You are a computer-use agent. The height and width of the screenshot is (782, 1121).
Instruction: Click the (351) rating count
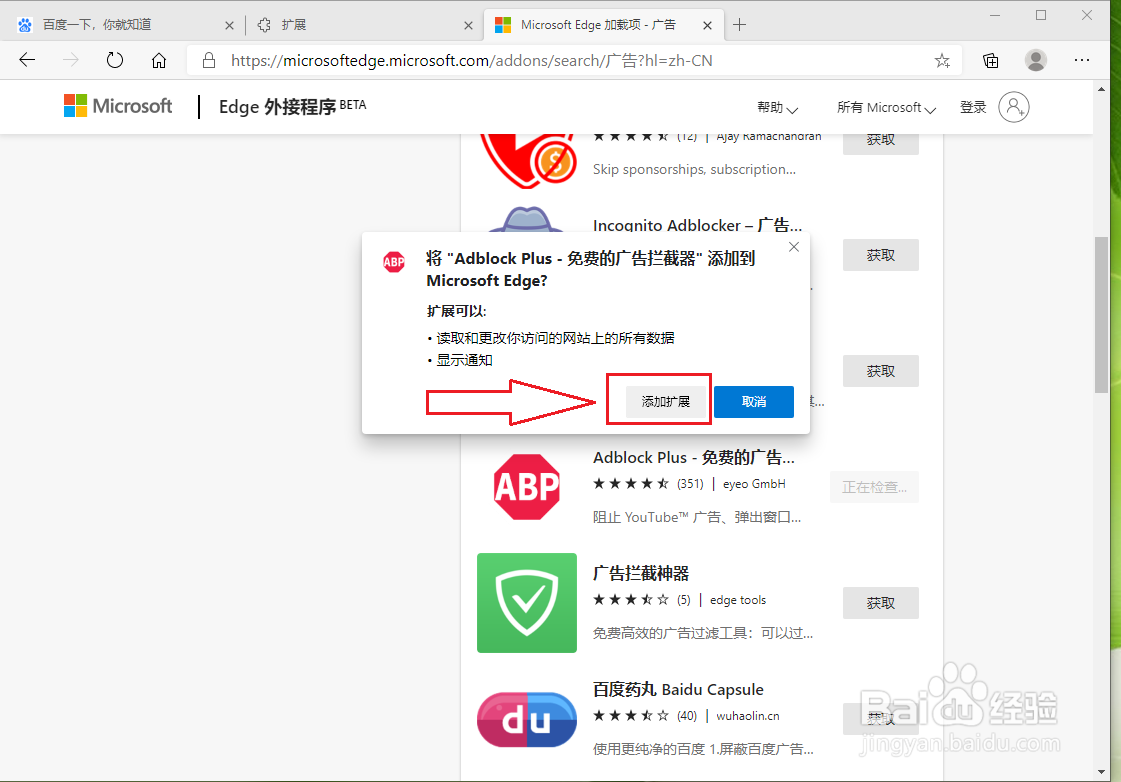(690, 484)
